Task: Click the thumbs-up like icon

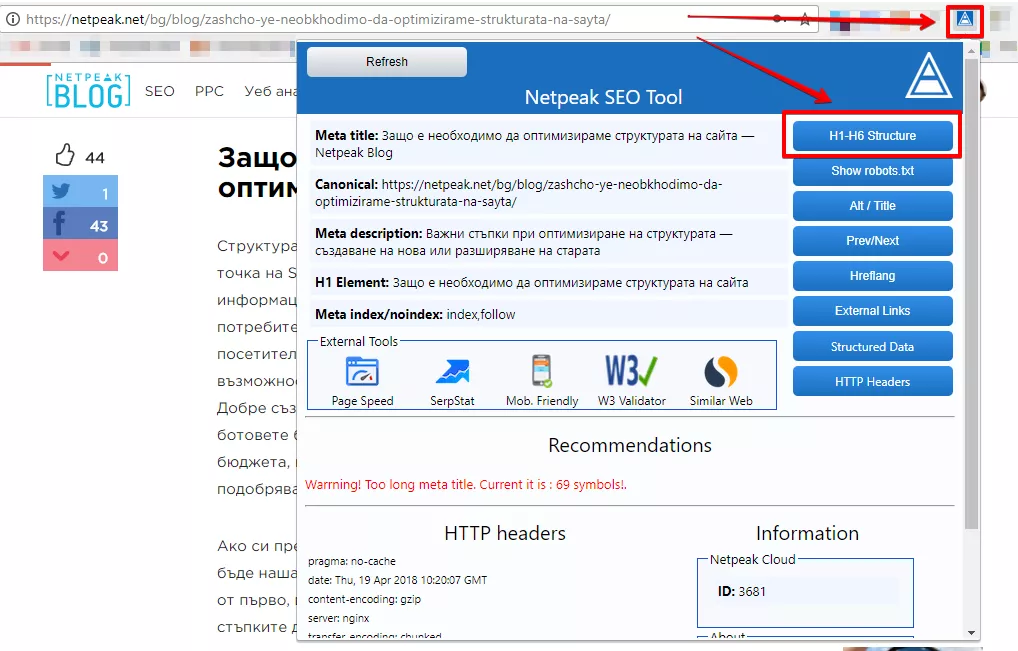Action: 65,156
